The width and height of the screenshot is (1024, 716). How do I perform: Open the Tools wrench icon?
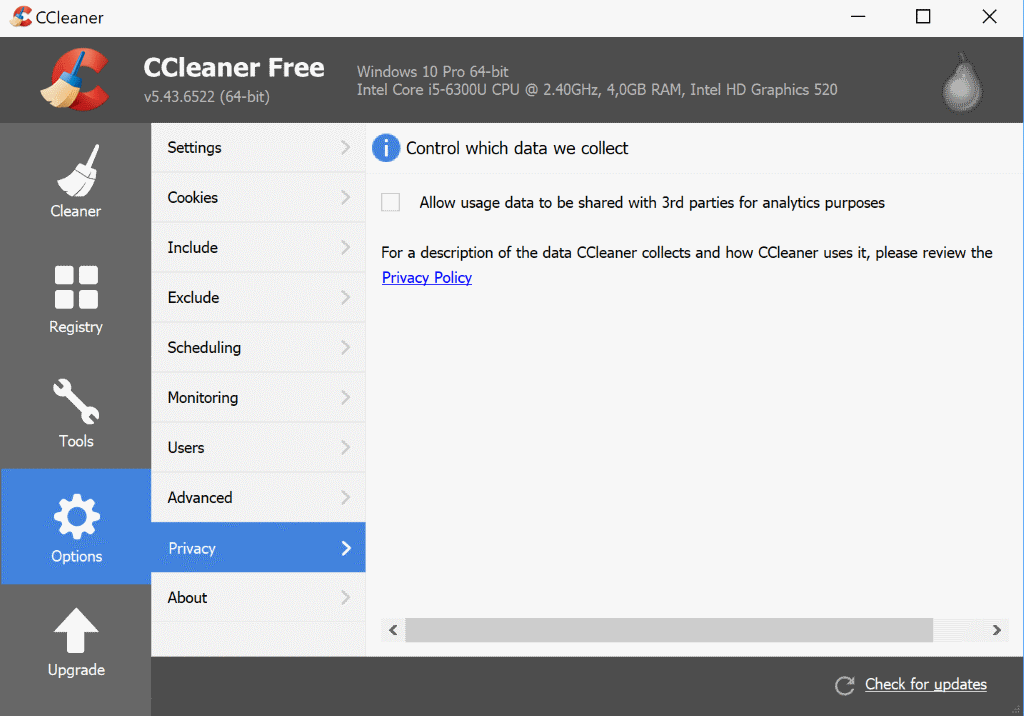tap(76, 402)
